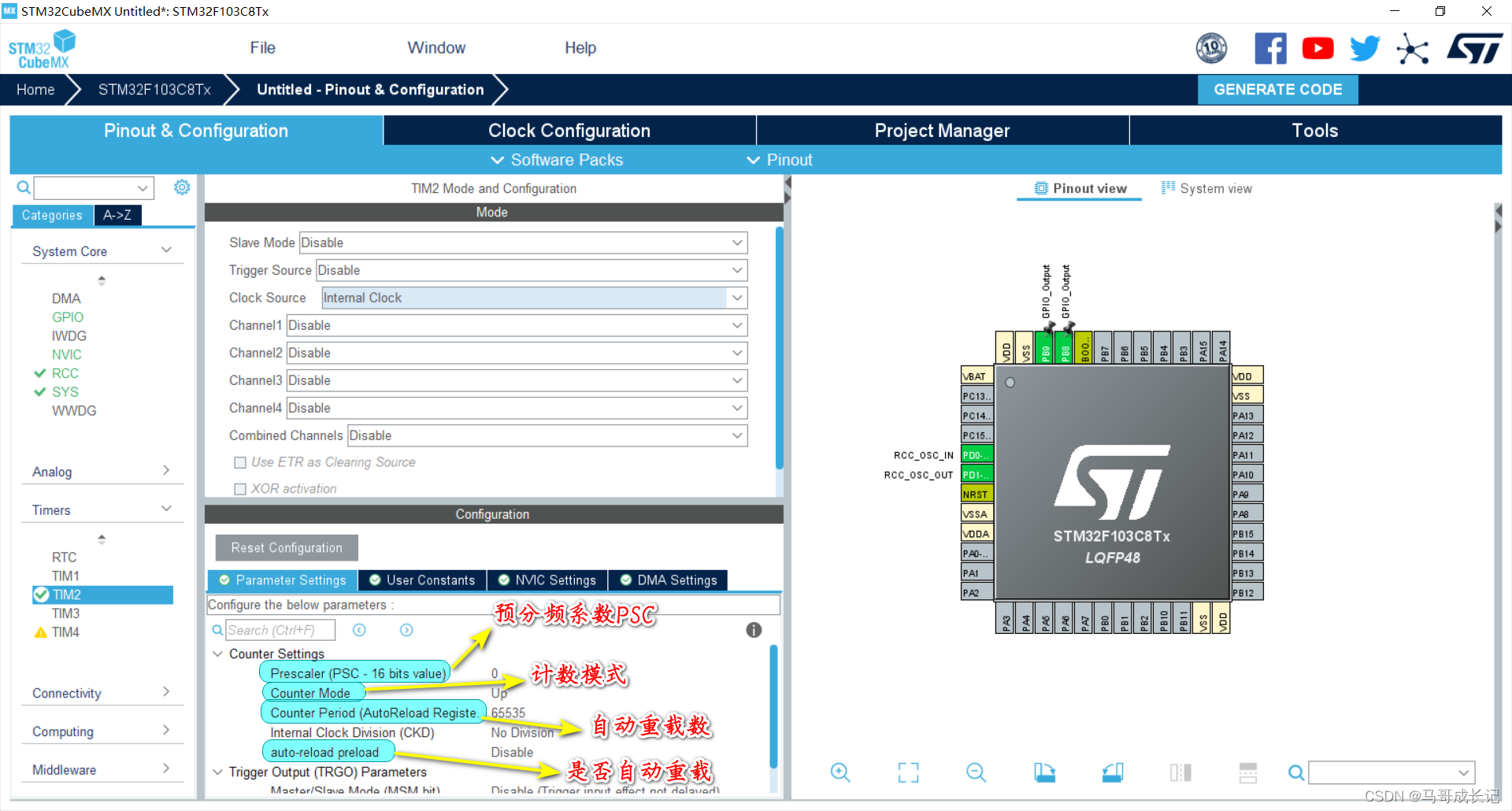Open the DMA Settings tab
This screenshot has height=811, width=1512.
point(669,580)
